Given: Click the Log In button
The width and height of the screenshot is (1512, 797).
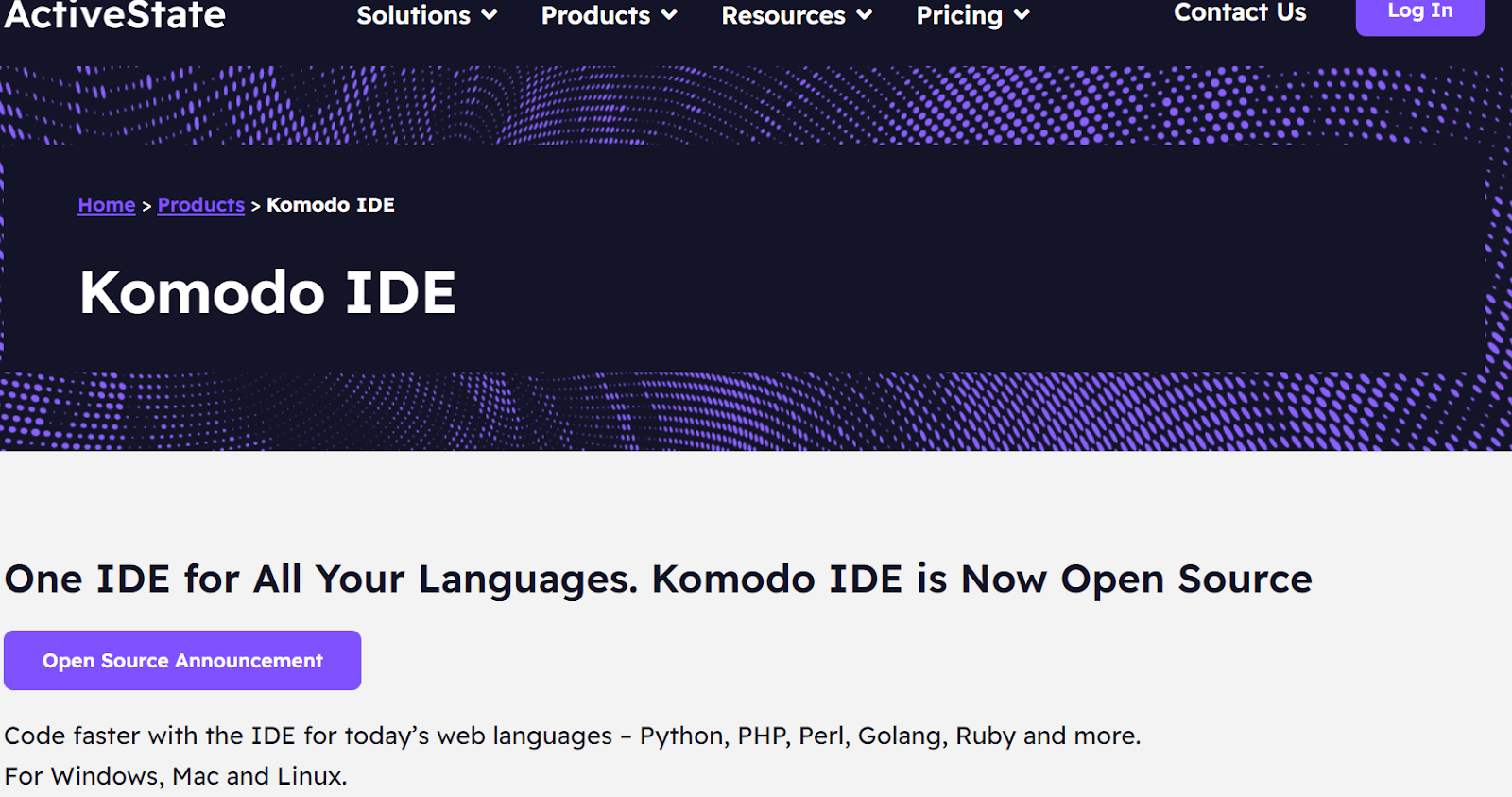Looking at the screenshot, I should click(x=1419, y=14).
